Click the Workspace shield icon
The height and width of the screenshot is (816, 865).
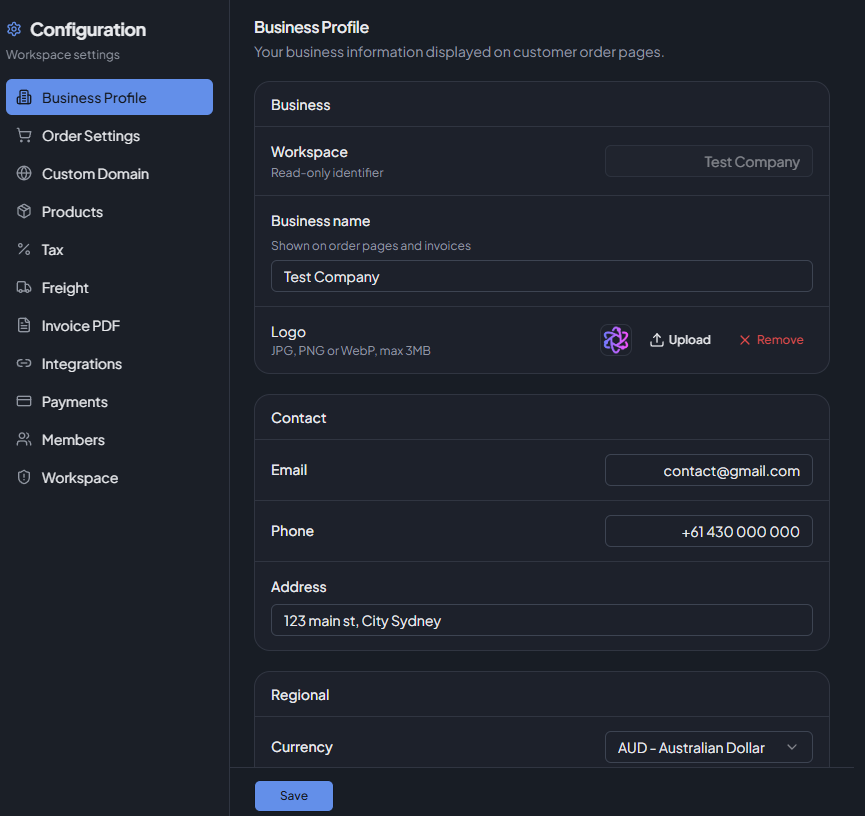point(24,477)
